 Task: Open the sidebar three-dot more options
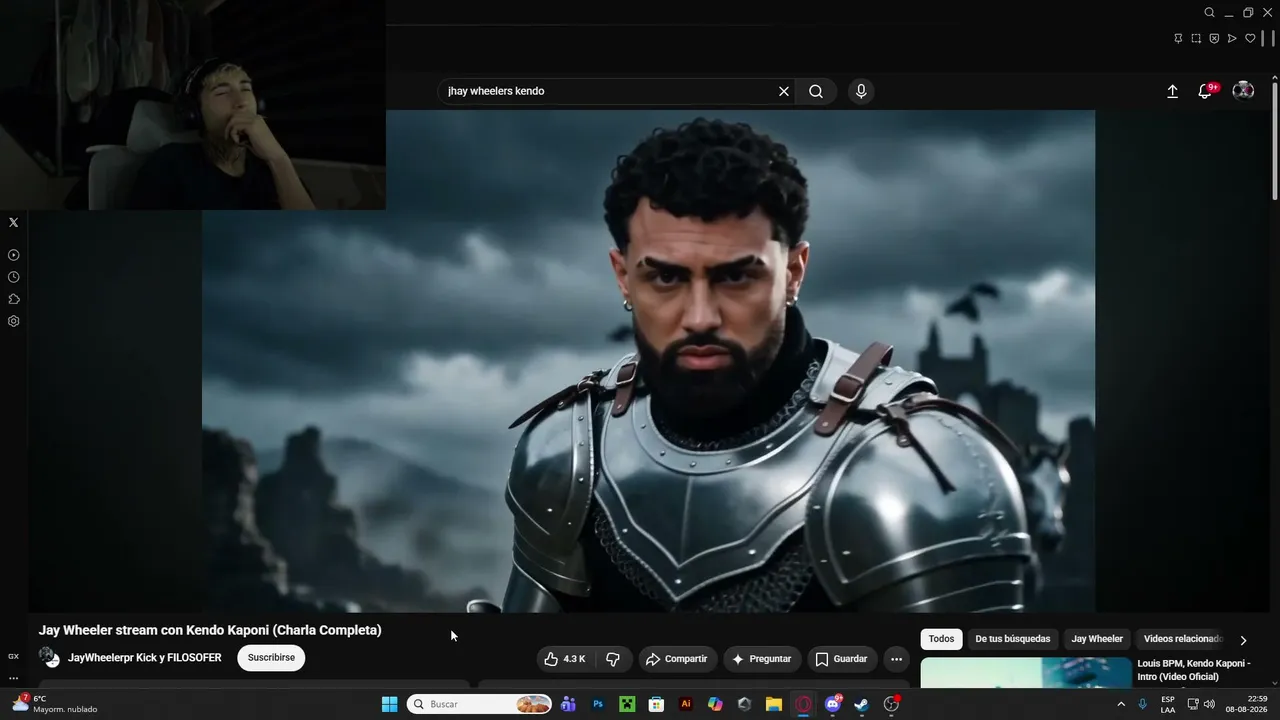click(x=14, y=678)
